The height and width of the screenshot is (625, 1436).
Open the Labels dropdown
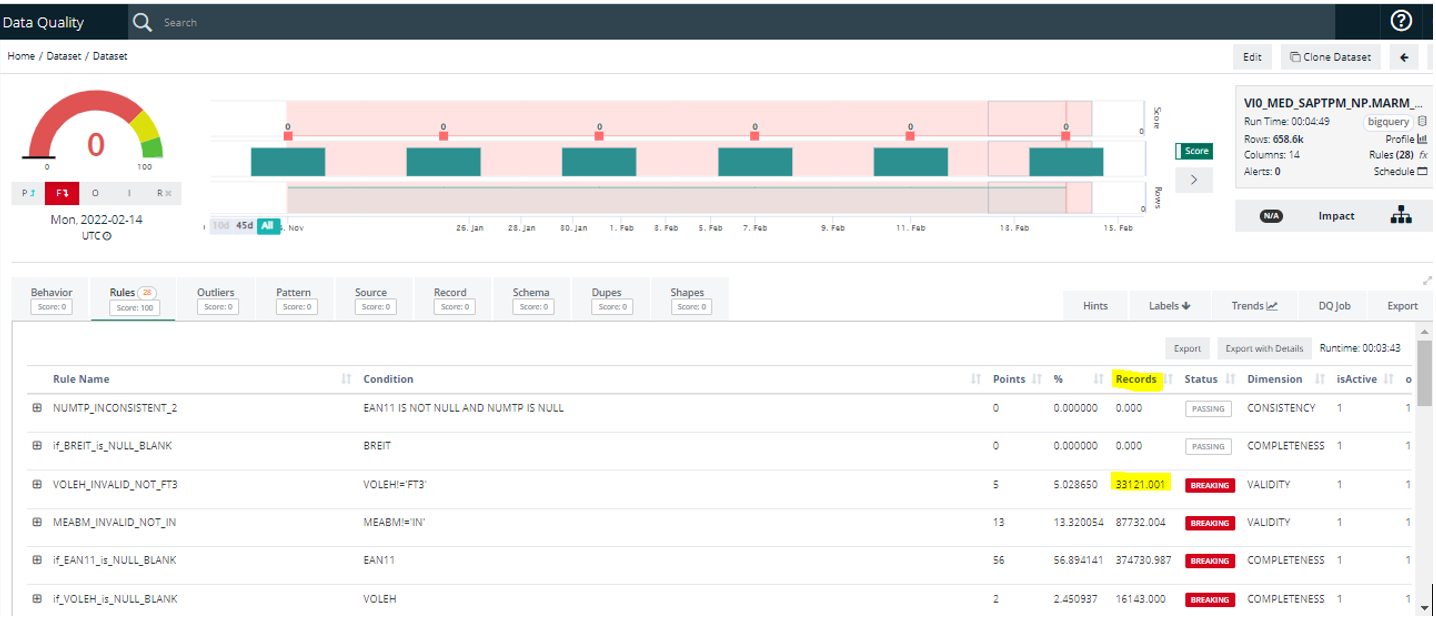pyautogui.click(x=1169, y=306)
